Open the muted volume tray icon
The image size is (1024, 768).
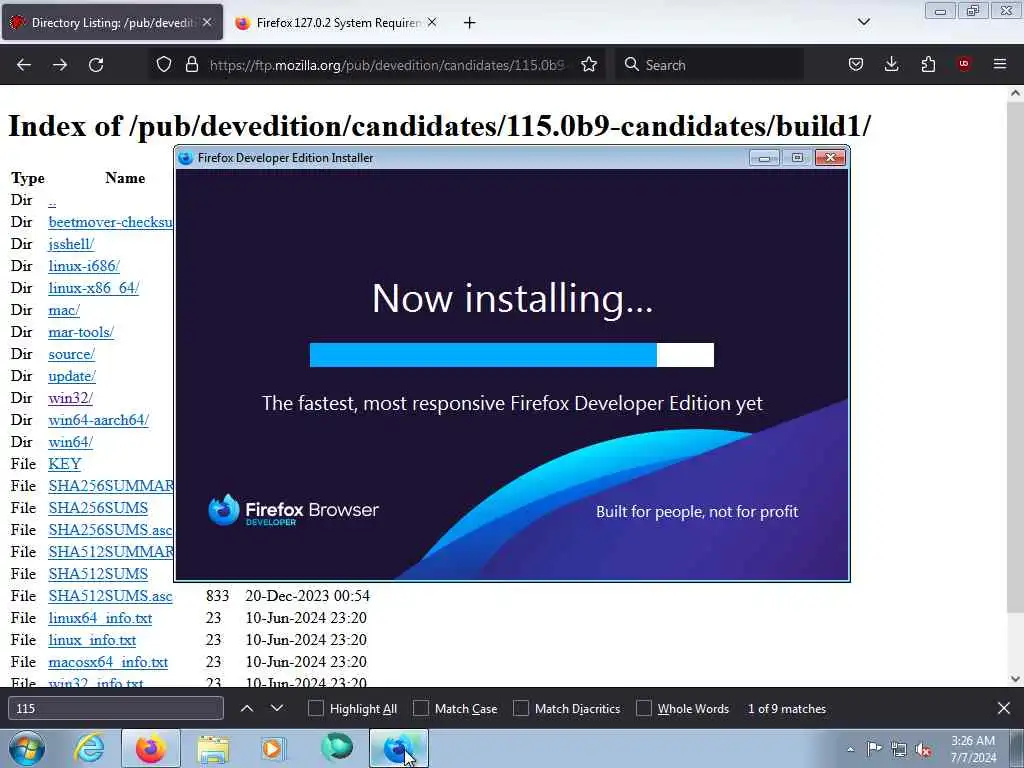pyautogui.click(x=923, y=749)
